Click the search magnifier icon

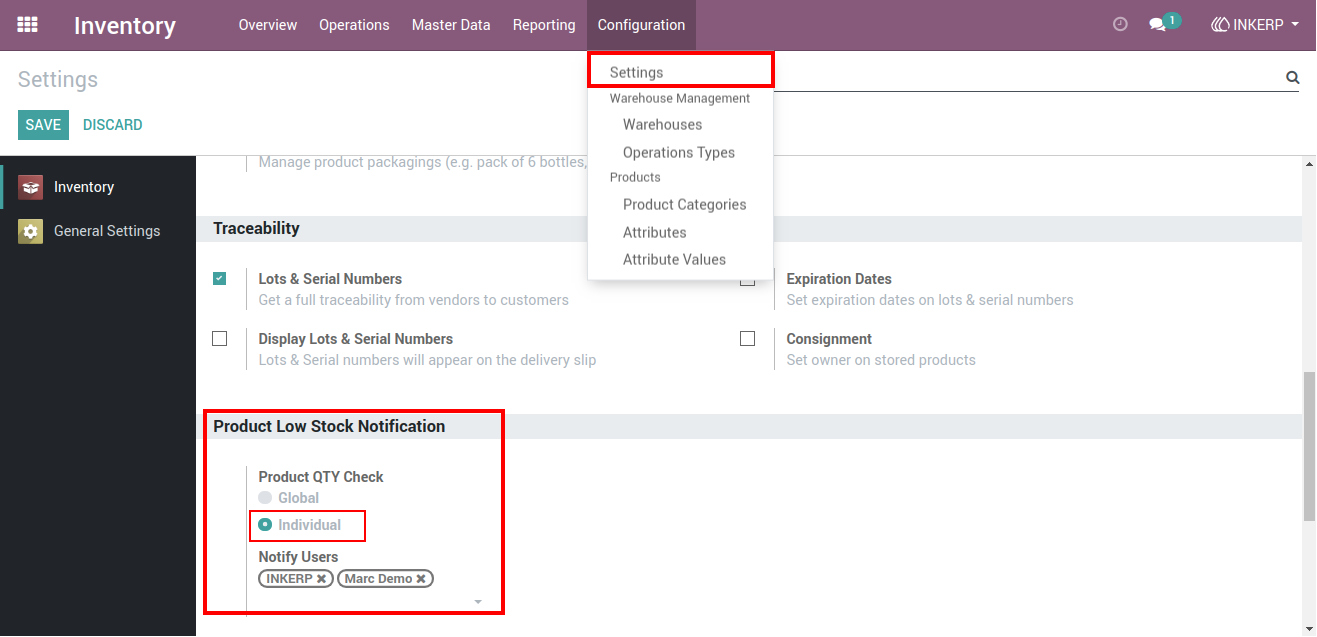coord(1292,77)
